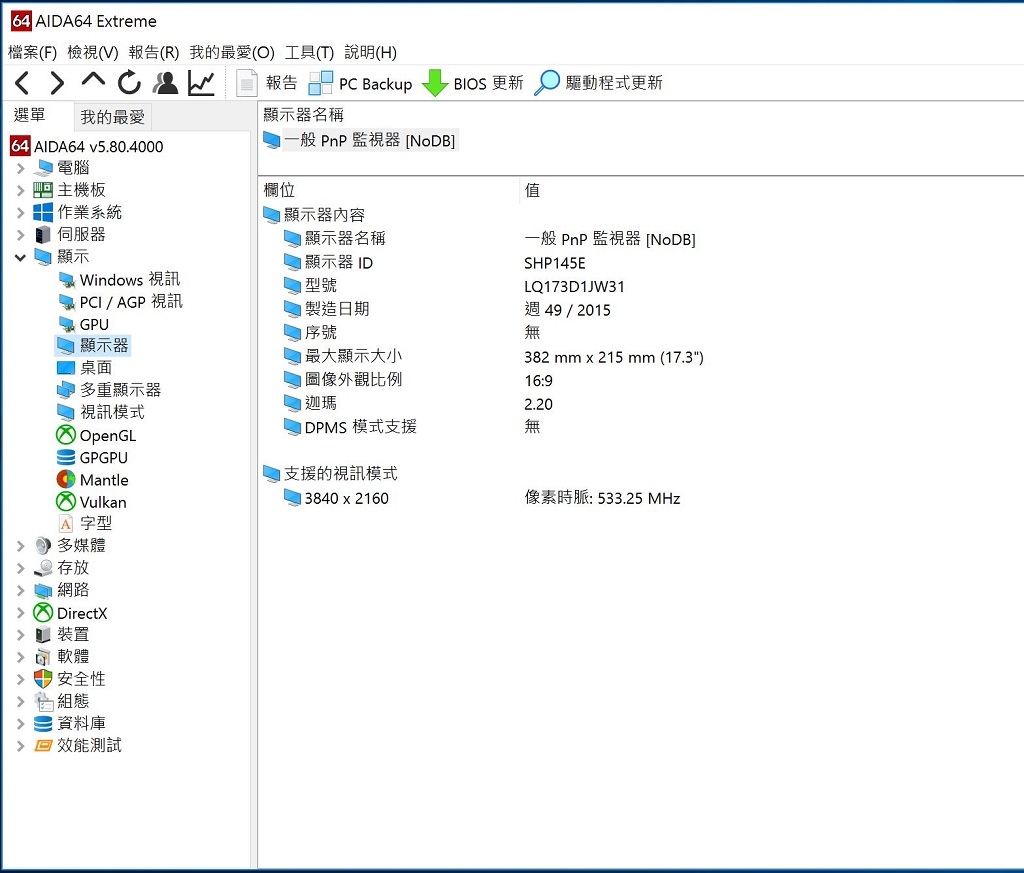Screen dimensions: 1024x873
Task: Switch to the 我的最愛 tab
Action: pos(112,117)
